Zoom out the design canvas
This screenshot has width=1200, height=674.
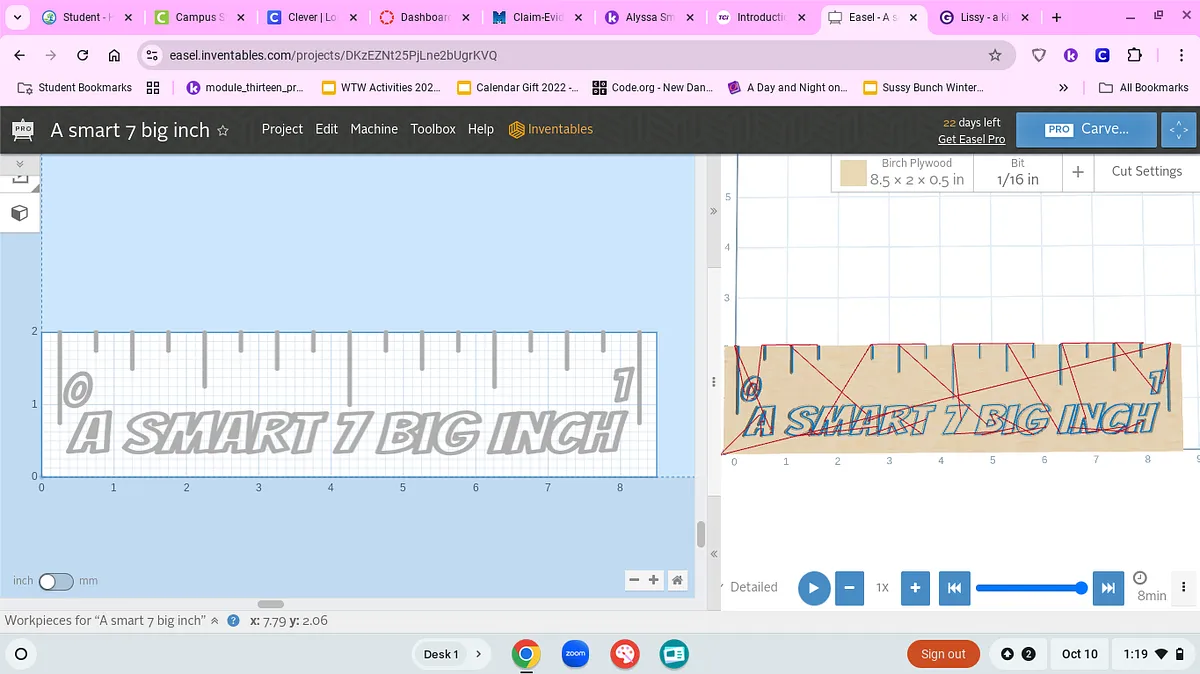pyautogui.click(x=635, y=580)
